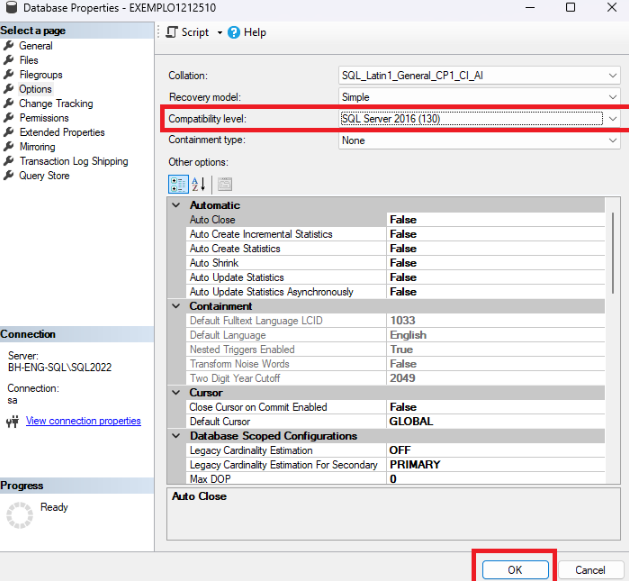Open the Extended Properties page
This screenshot has height=581, width=629.
[62, 132]
